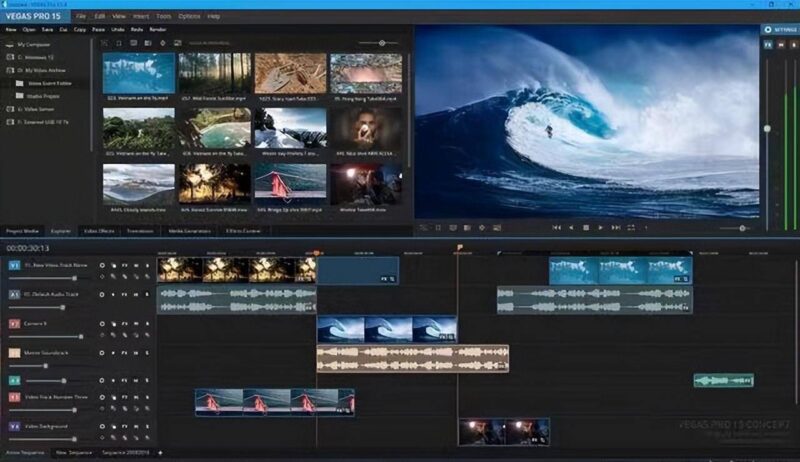Screen dimensions: 800x462
Task: Solo the Camera II track
Action: pos(148,324)
